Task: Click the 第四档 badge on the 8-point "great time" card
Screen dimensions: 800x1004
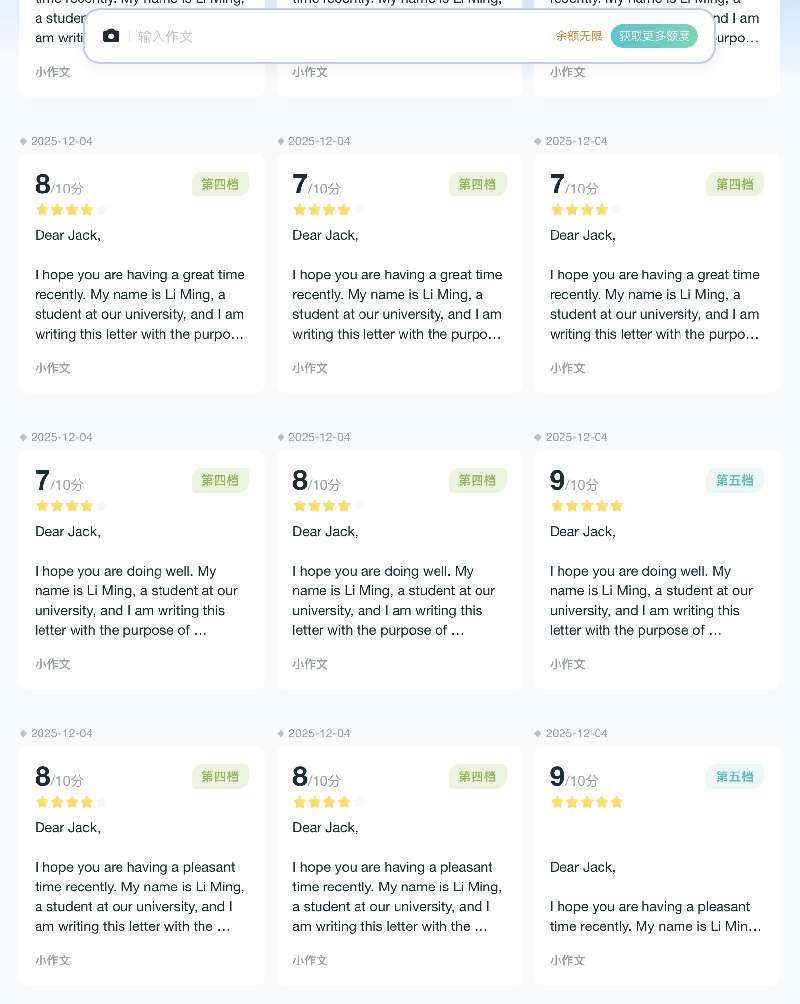Action: [x=220, y=184]
